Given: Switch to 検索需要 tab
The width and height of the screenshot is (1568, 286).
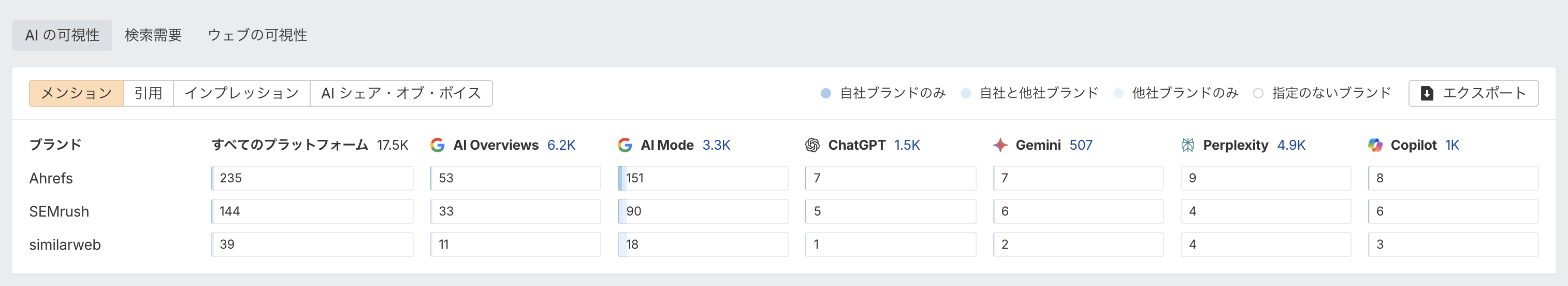Looking at the screenshot, I should click(x=153, y=35).
